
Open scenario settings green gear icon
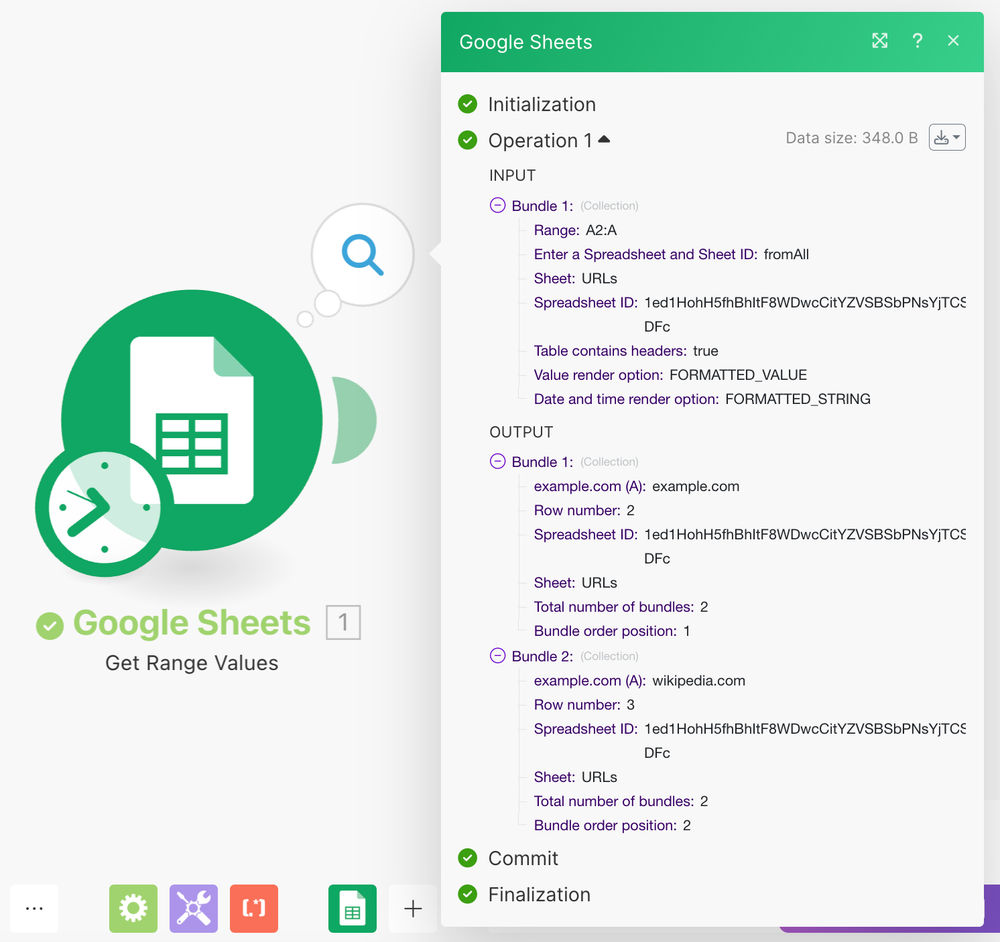(x=133, y=908)
